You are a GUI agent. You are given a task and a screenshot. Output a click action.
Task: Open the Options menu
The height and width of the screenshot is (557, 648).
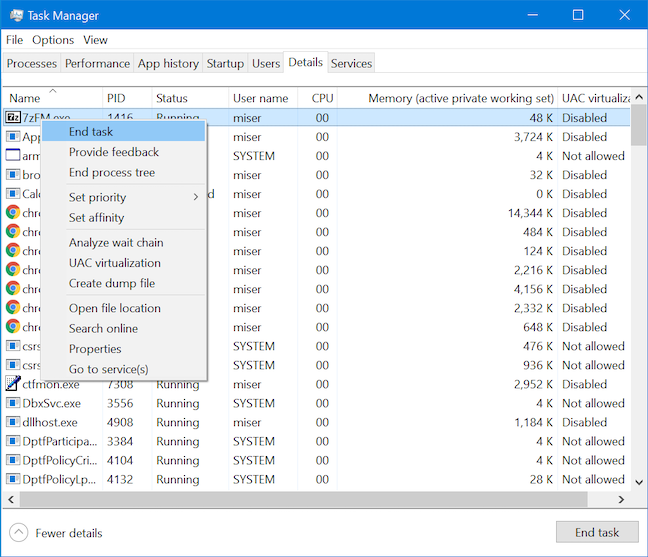pos(53,40)
